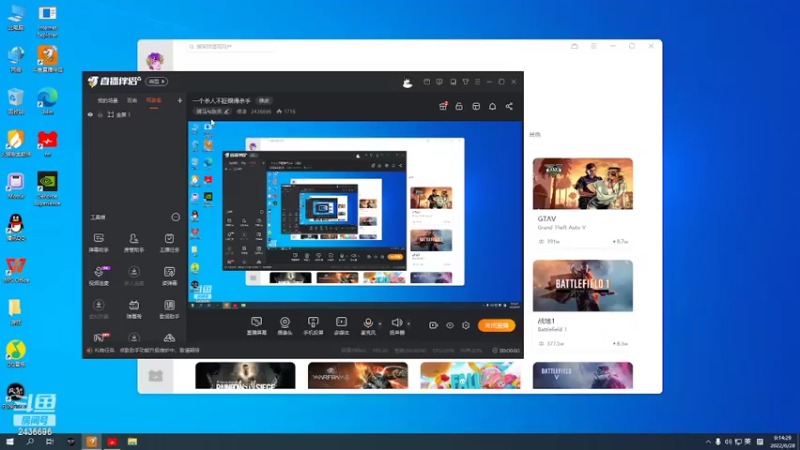
Task: Click the record video camera icon beside the eye
Action: 433,325
